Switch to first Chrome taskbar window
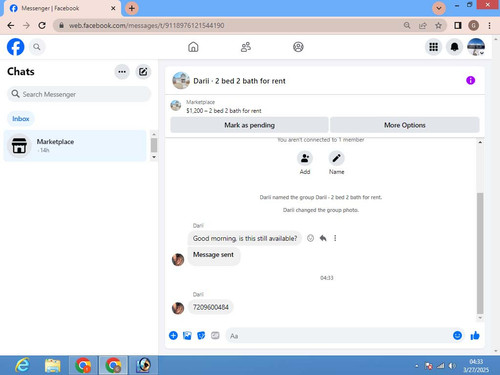The height and width of the screenshot is (375, 500). 83,365
